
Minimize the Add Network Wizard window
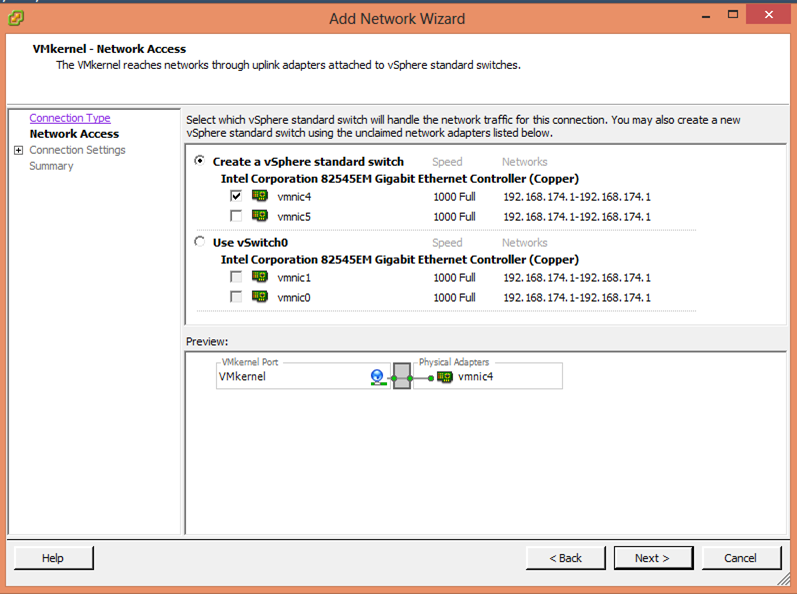(706, 15)
